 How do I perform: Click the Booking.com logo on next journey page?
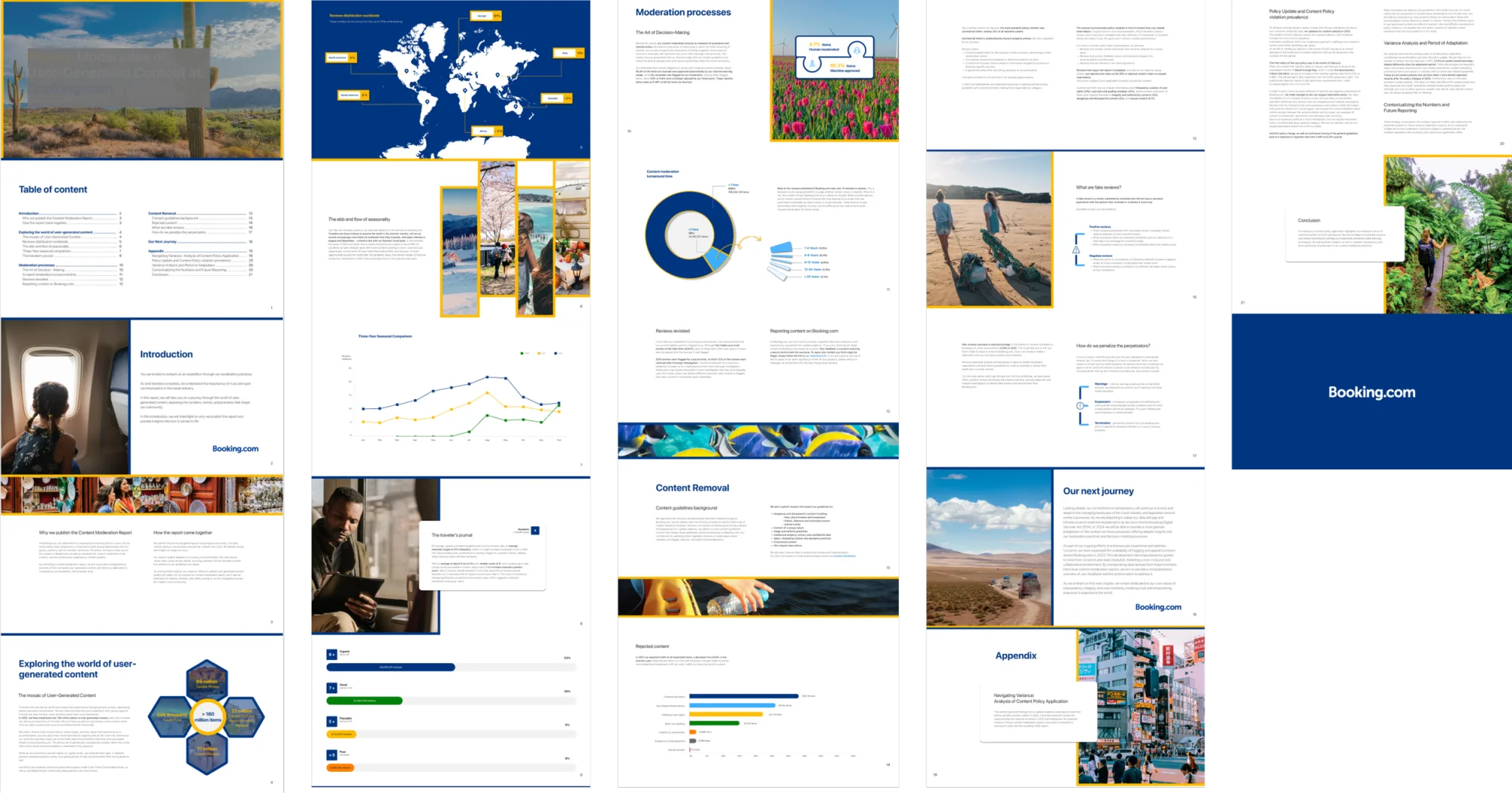point(1157,607)
